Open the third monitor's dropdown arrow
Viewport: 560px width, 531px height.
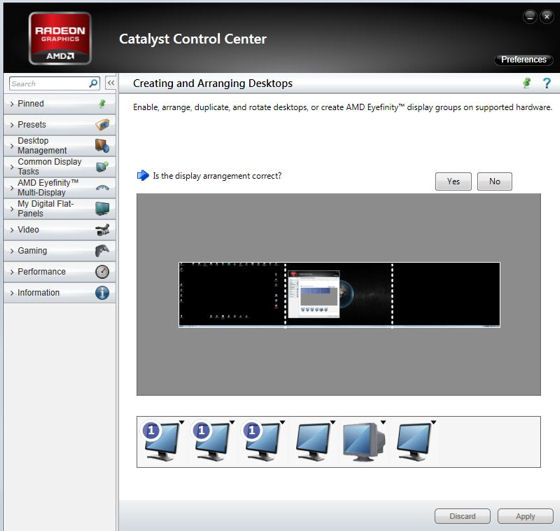click(x=282, y=422)
